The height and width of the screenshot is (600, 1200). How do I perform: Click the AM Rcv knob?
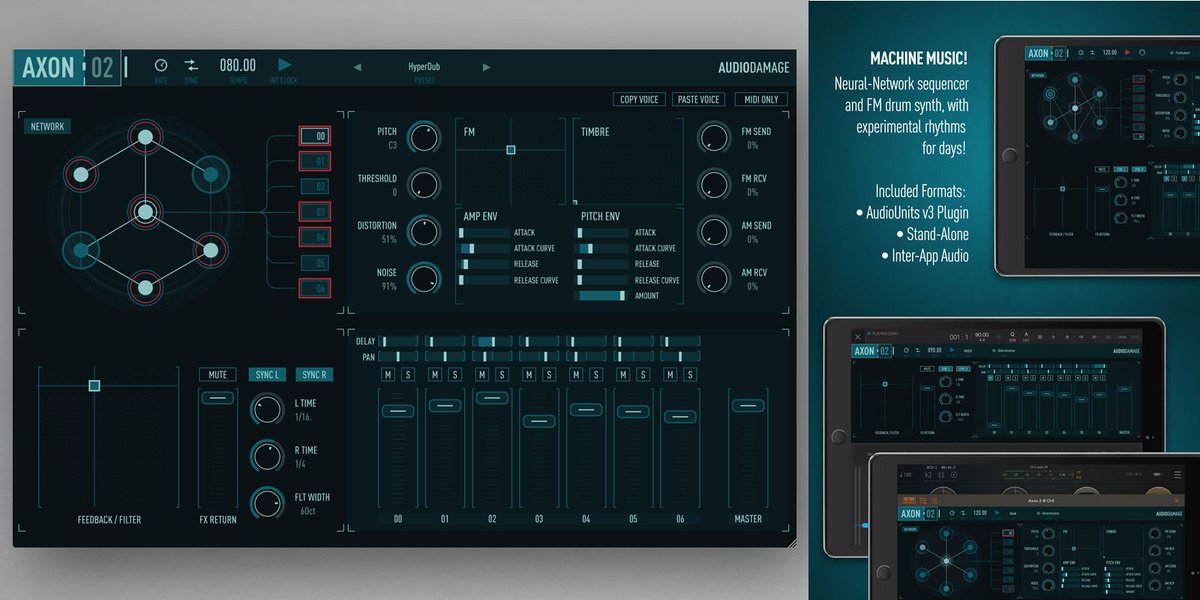tap(713, 278)
